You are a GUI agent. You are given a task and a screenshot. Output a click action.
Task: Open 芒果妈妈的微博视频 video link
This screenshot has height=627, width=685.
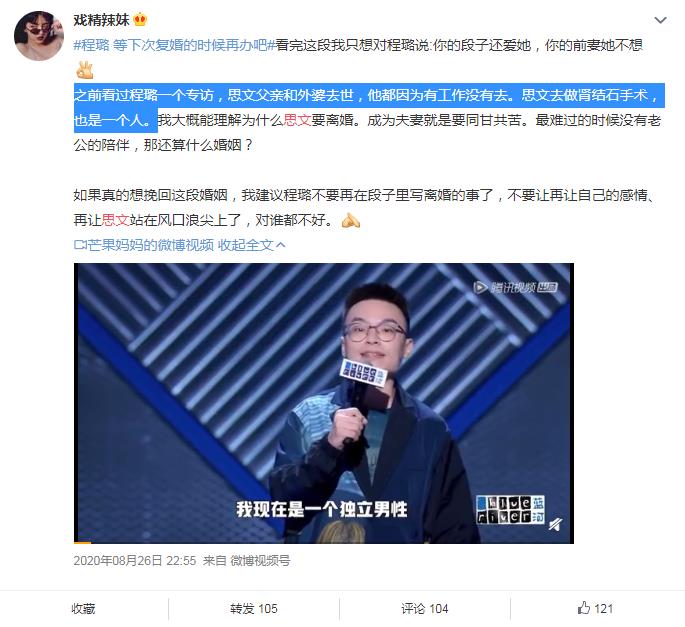pos(150,245)
